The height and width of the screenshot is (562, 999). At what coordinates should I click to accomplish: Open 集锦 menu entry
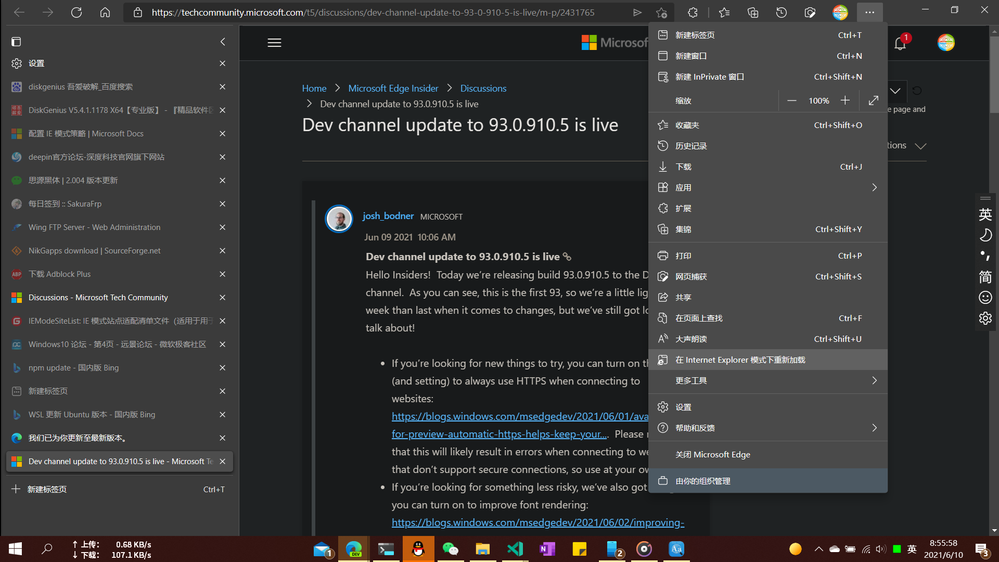click(768, 229)
